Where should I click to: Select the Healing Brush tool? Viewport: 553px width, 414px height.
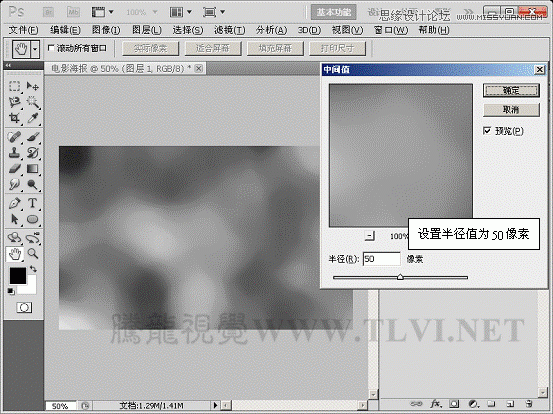click(14, 137)
